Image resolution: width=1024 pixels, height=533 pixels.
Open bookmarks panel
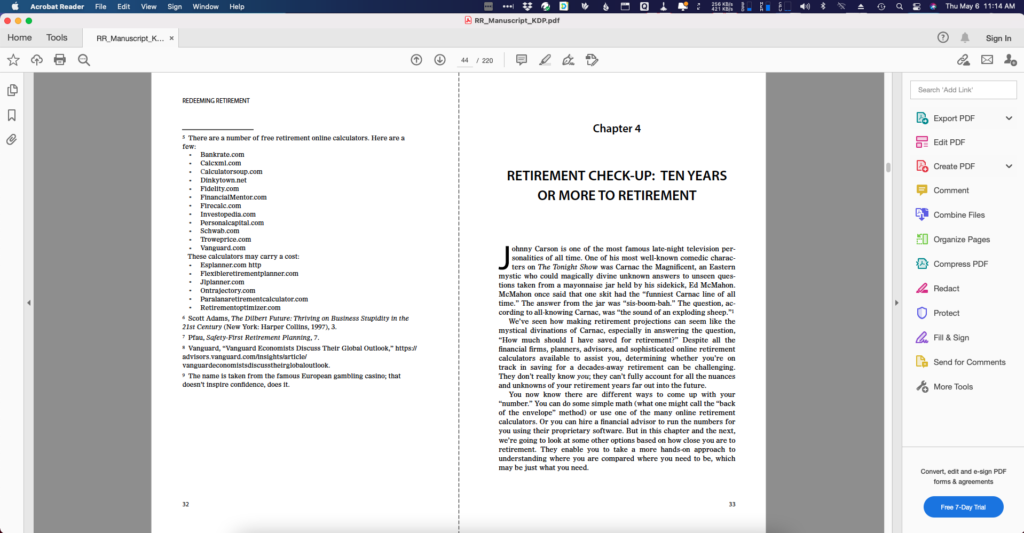12,115
